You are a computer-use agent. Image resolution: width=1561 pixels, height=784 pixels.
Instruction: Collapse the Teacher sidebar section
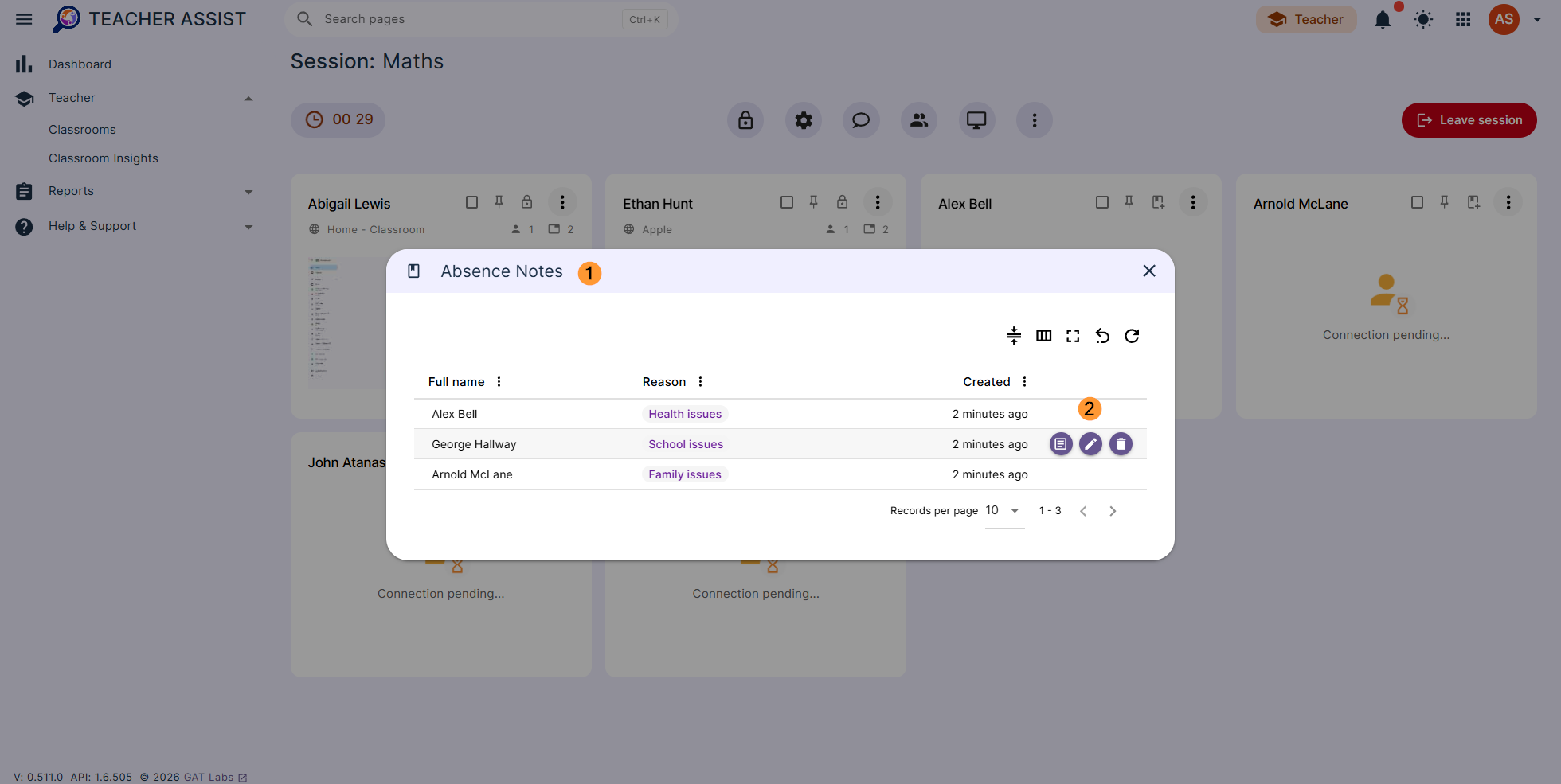click(248, 99)
